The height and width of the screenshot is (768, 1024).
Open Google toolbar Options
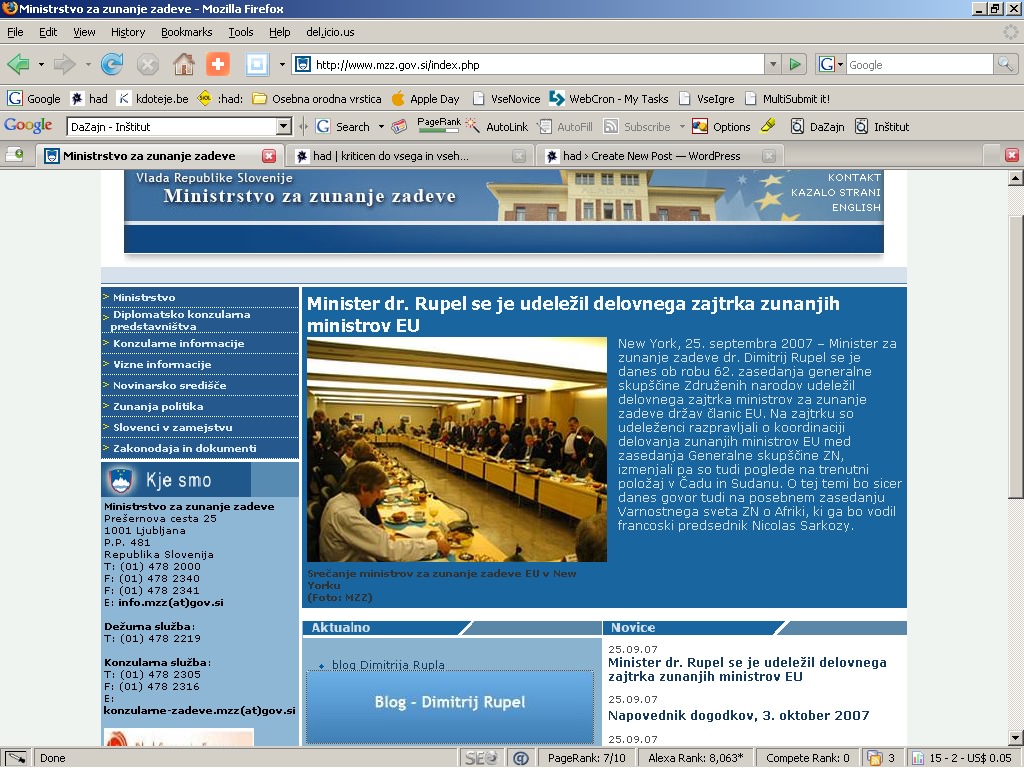click(722, 127)
